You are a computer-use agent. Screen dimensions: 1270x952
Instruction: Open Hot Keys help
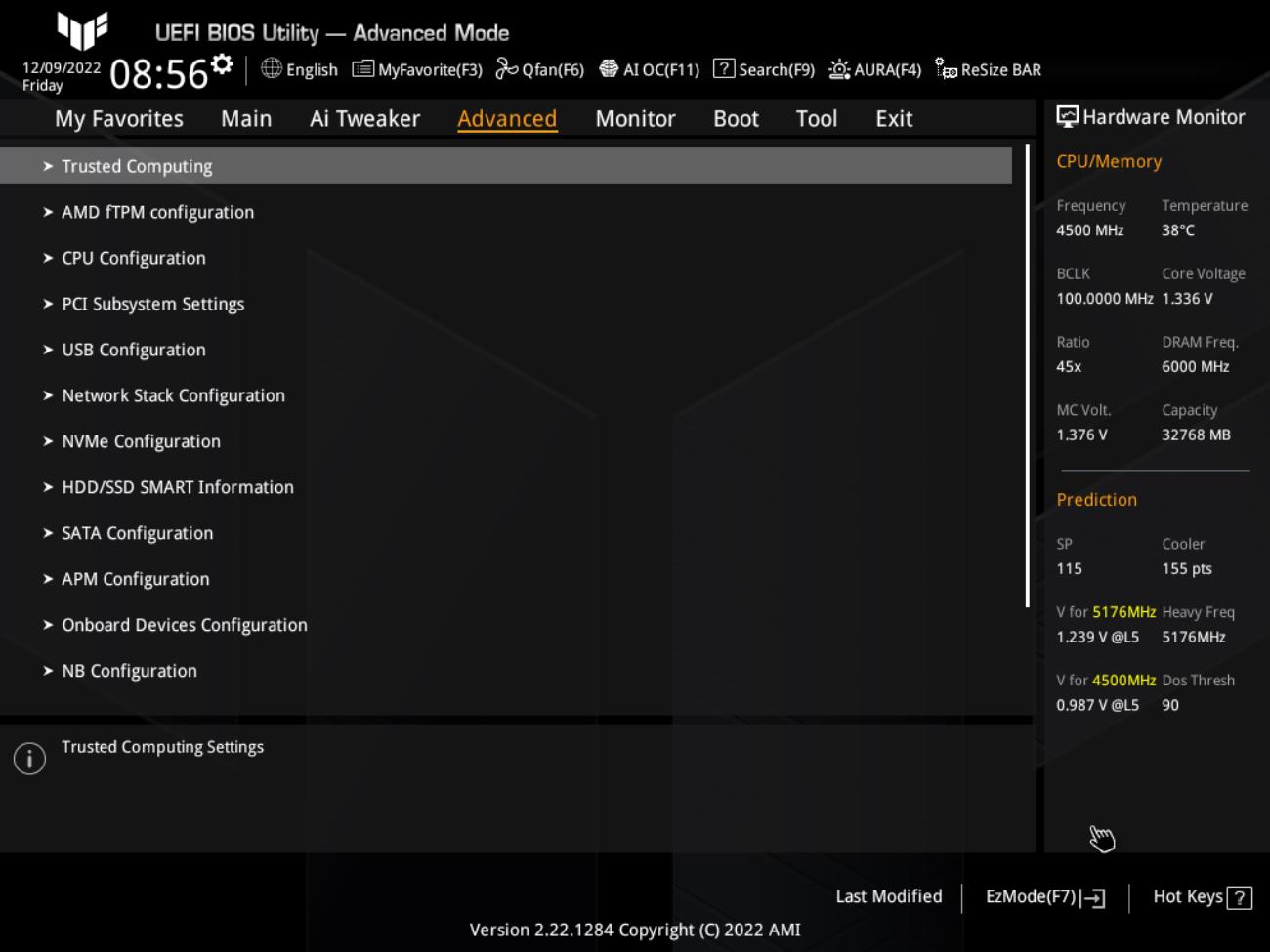click(x=1203, y=897)
